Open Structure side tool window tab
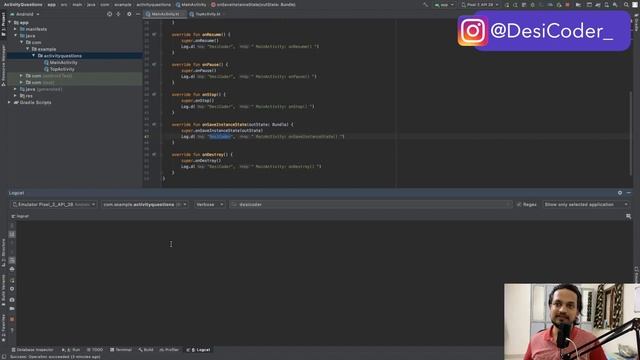 tap(3, 252)
